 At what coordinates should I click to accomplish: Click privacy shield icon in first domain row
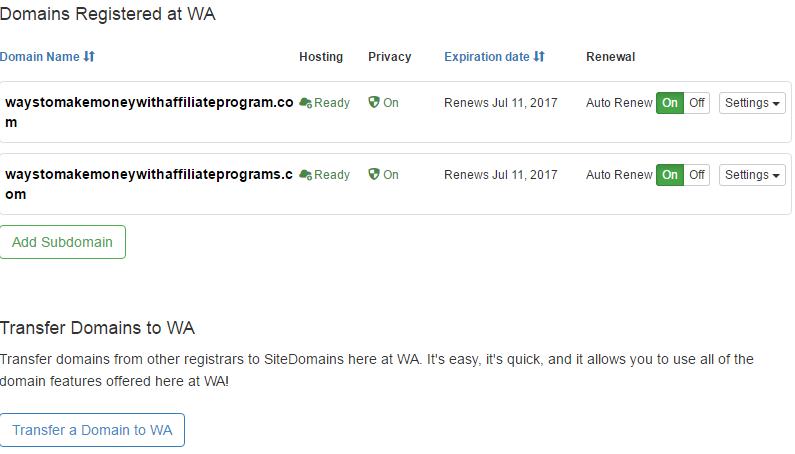pyautogui.click(x=374, y=103)
